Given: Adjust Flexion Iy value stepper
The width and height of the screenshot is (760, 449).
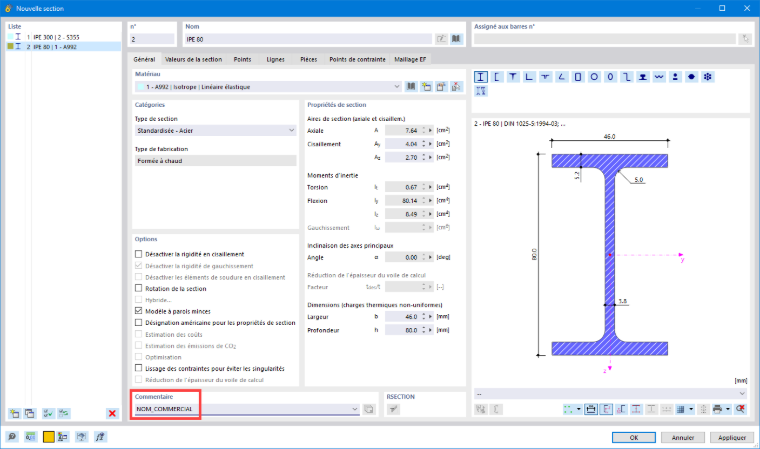Looking at the screenshot, I should (x=424, y=201).
